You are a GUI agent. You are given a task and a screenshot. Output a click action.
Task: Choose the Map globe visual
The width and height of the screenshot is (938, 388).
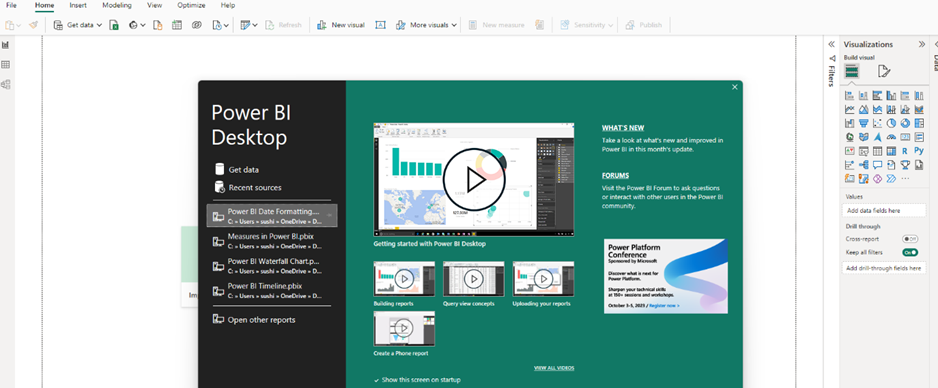coord(849,137)
